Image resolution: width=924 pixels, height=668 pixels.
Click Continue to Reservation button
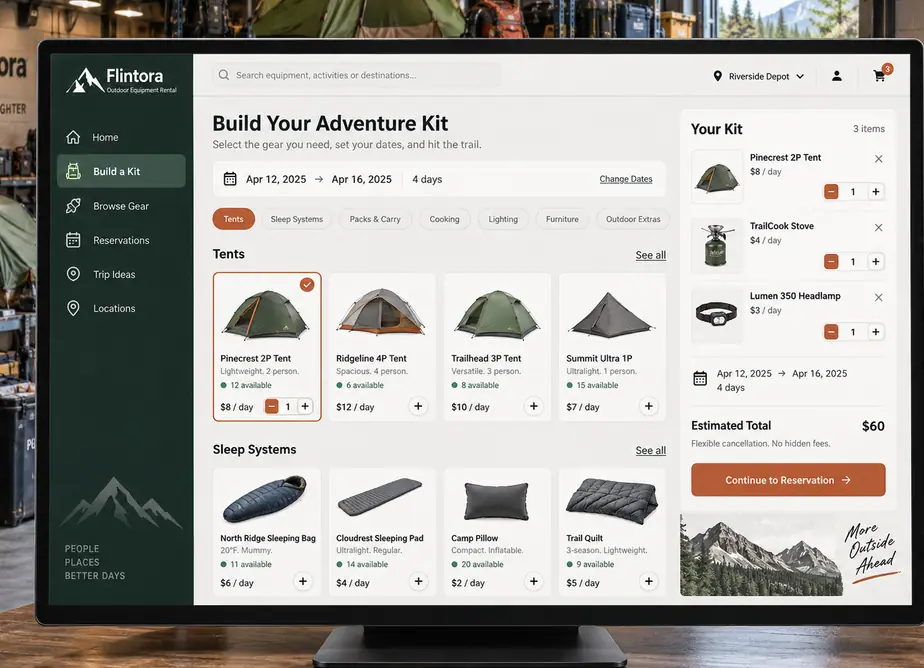click(788, 480)
